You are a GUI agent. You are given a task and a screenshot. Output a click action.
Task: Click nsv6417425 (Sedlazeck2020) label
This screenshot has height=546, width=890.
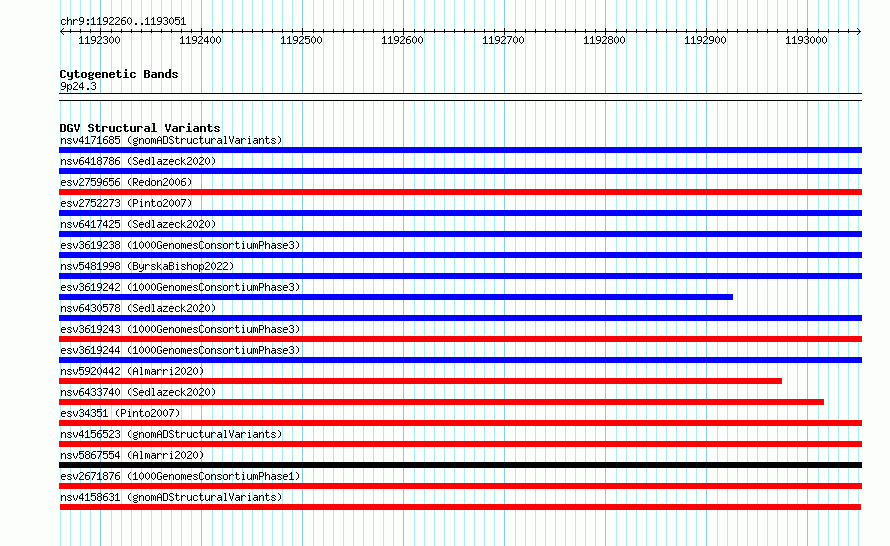pos(138,224)
